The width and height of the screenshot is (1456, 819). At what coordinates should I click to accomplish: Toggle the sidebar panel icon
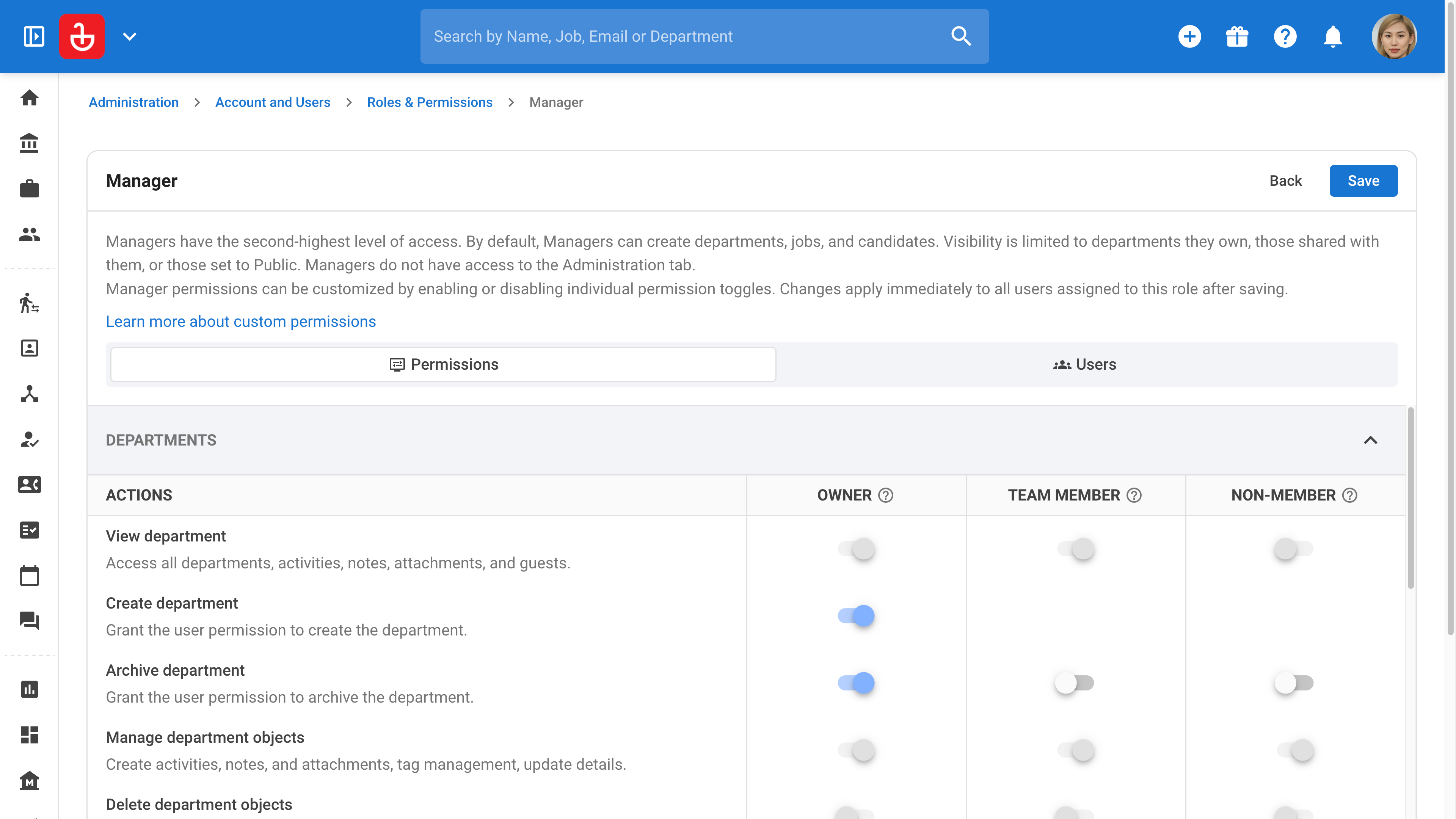click(x=33, y=36)
